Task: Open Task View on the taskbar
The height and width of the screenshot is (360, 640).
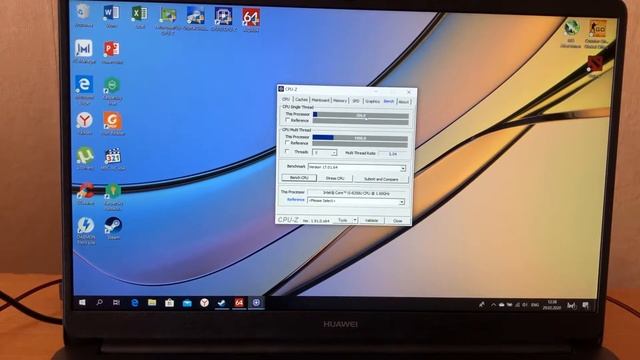Action: click(x=116, y=302)
